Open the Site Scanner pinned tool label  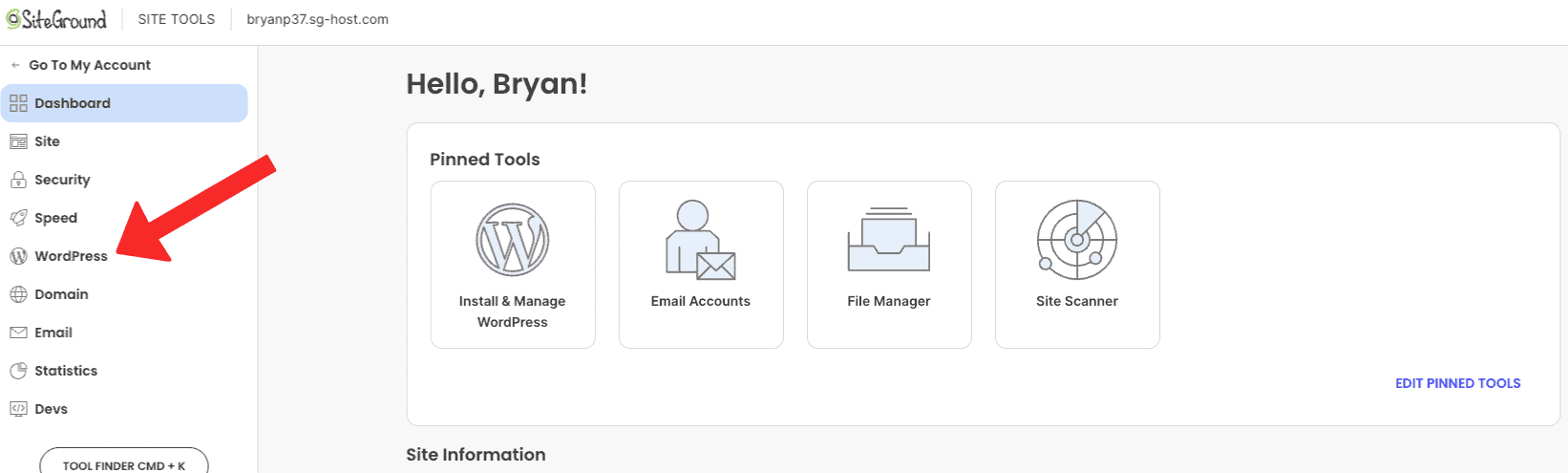tap(1077, 301)
